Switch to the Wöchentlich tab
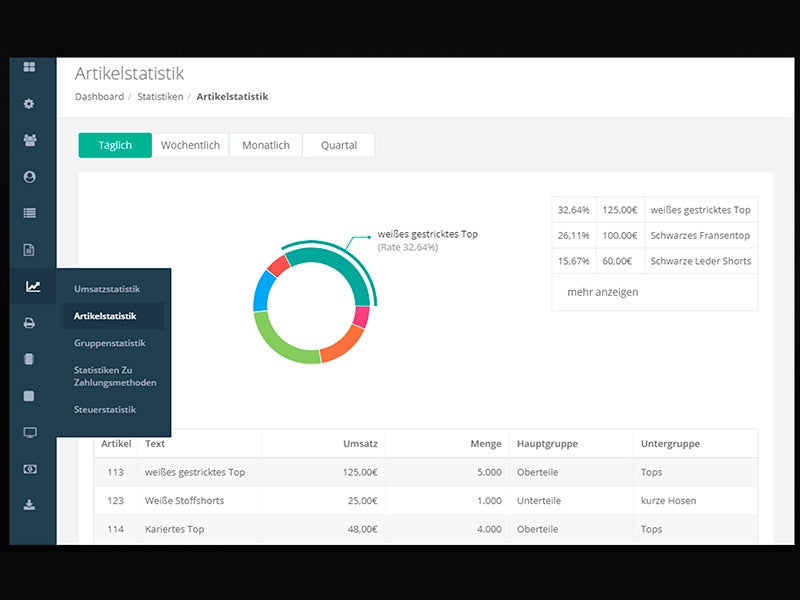The height and width of the screenshot is (600, 800). 190,145
